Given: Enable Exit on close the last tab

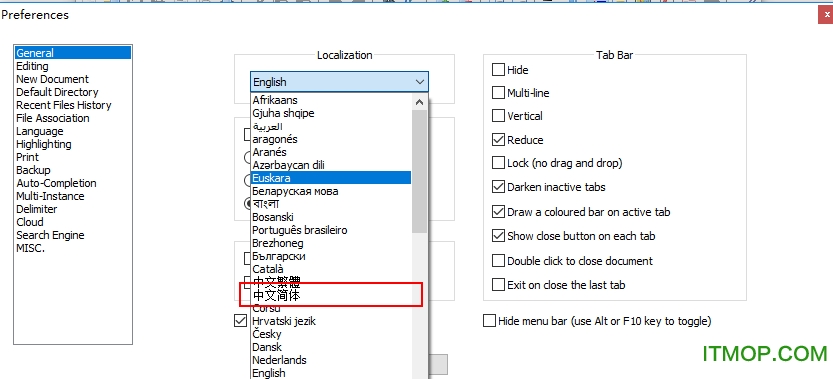Looking at the screenshot, I should click(498, 284).
